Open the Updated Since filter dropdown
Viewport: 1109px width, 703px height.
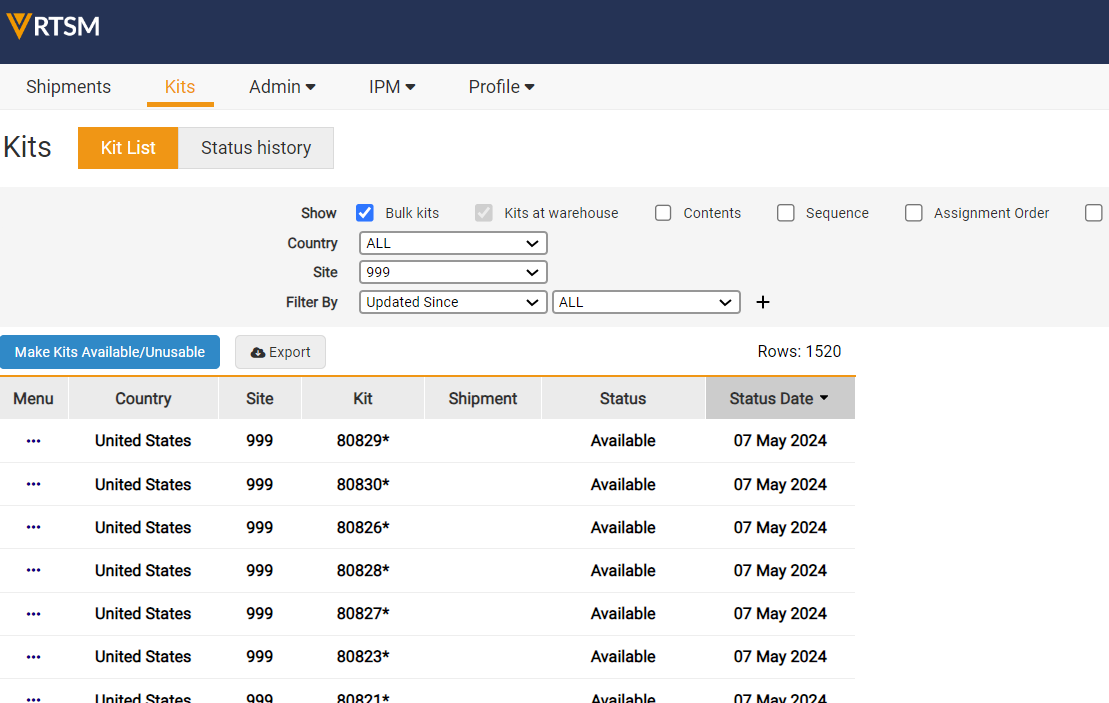click(453, 302)
